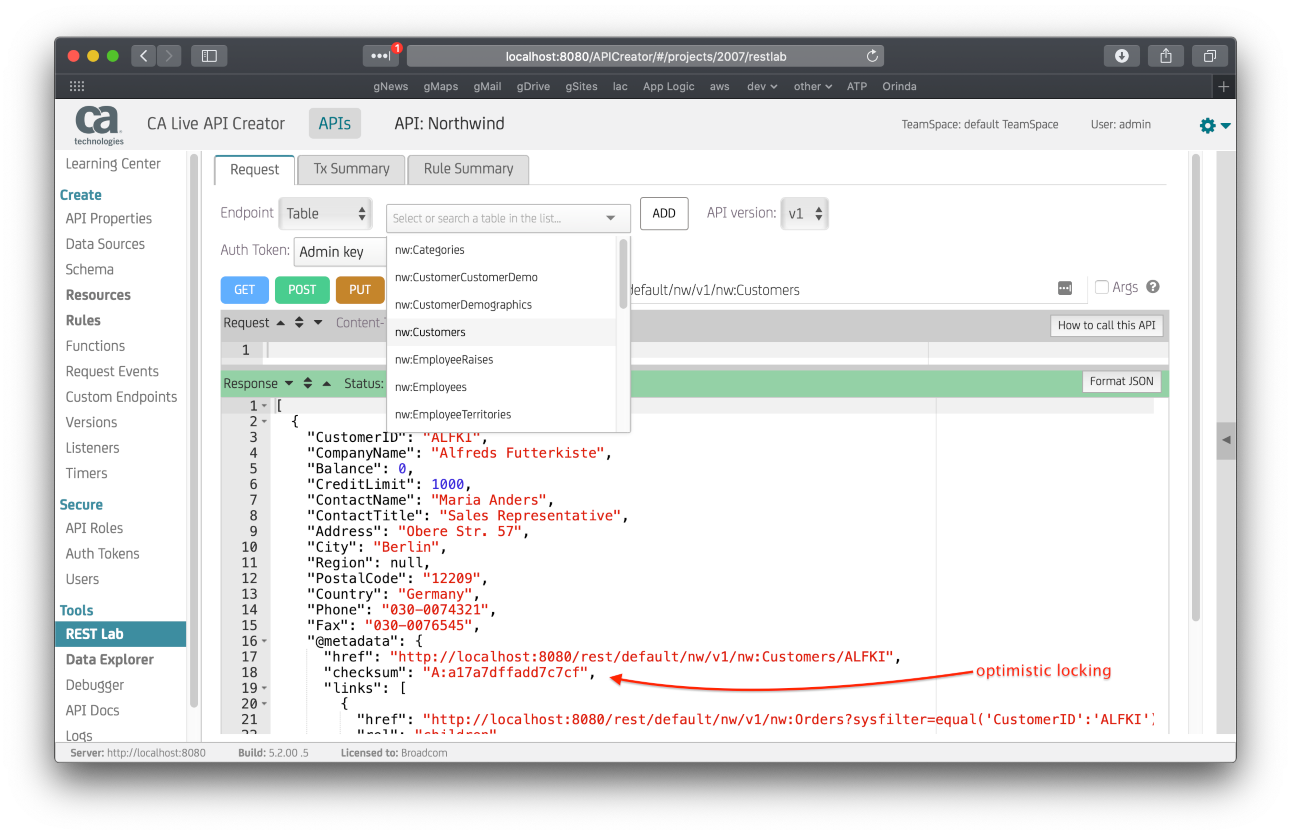Click the table search input field

(495, 218)
